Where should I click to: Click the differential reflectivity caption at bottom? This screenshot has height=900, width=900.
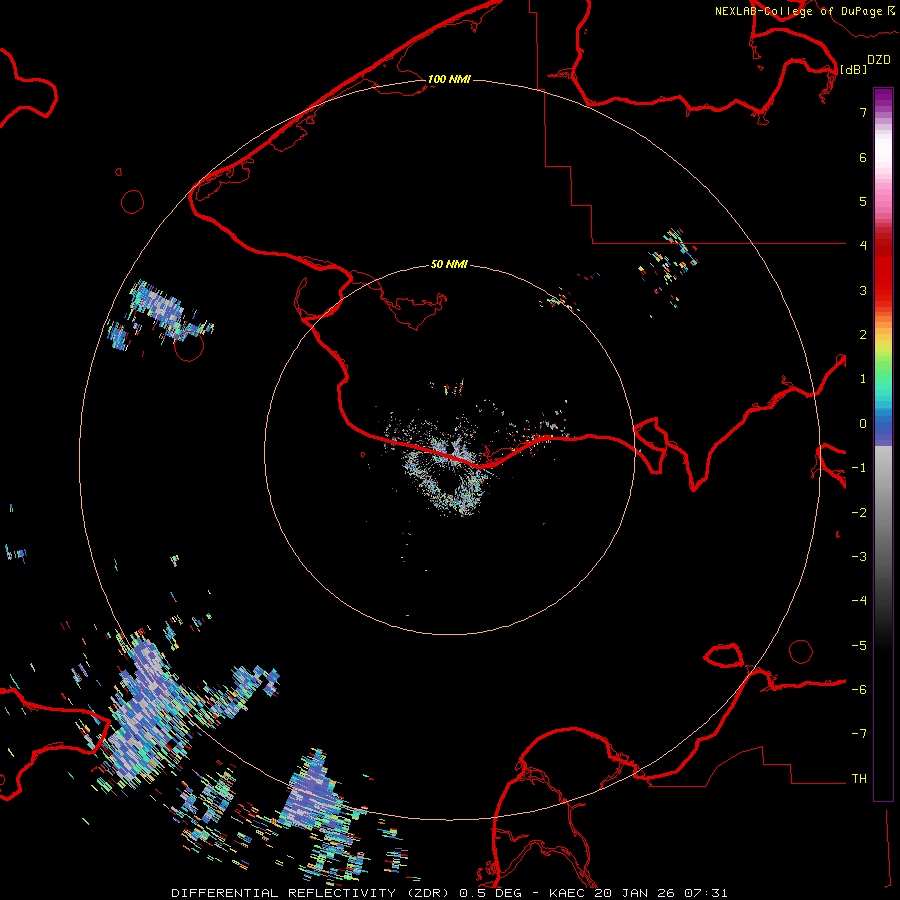coord(449,893)
